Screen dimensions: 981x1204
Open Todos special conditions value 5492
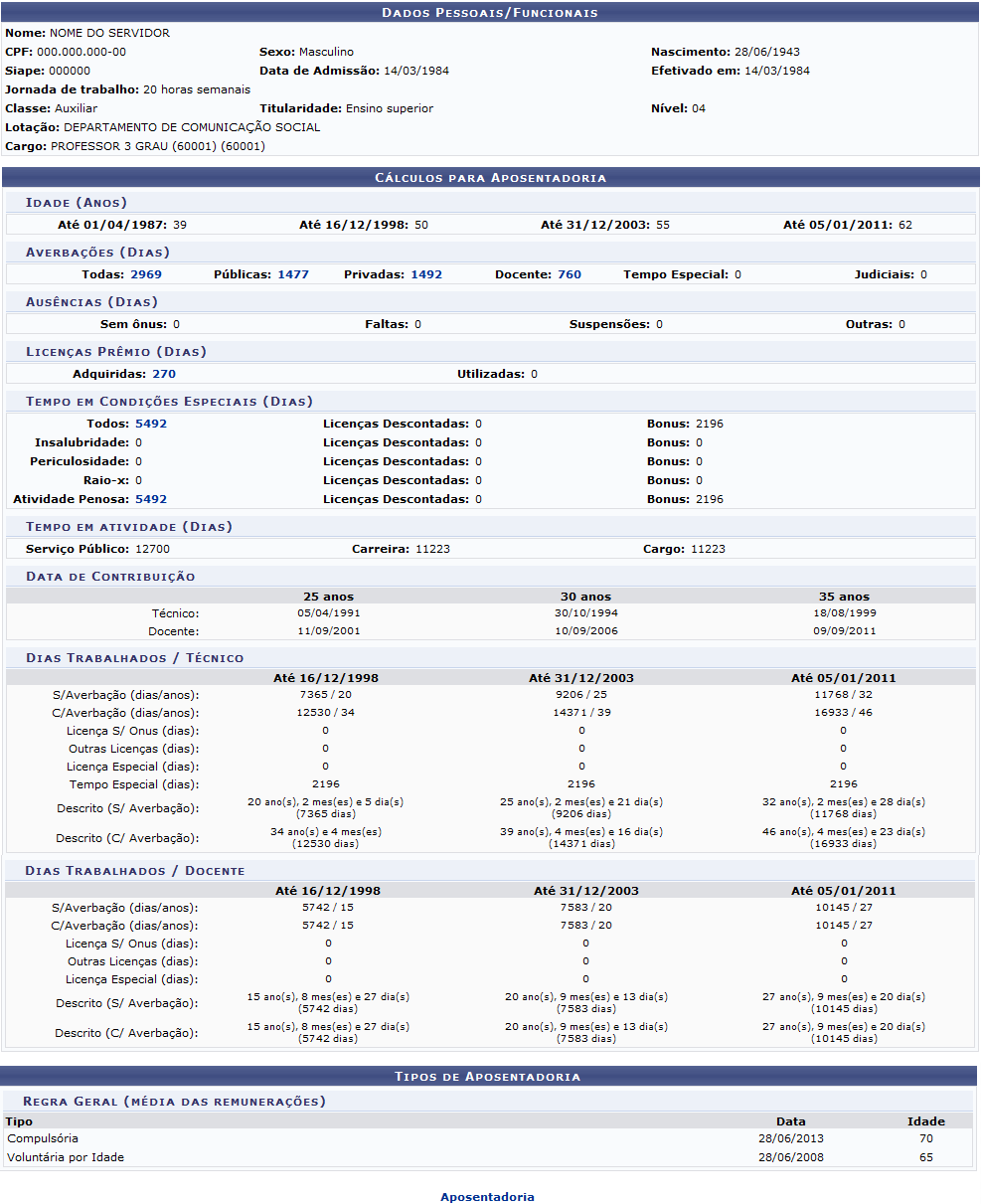click(x=151, y=424)
